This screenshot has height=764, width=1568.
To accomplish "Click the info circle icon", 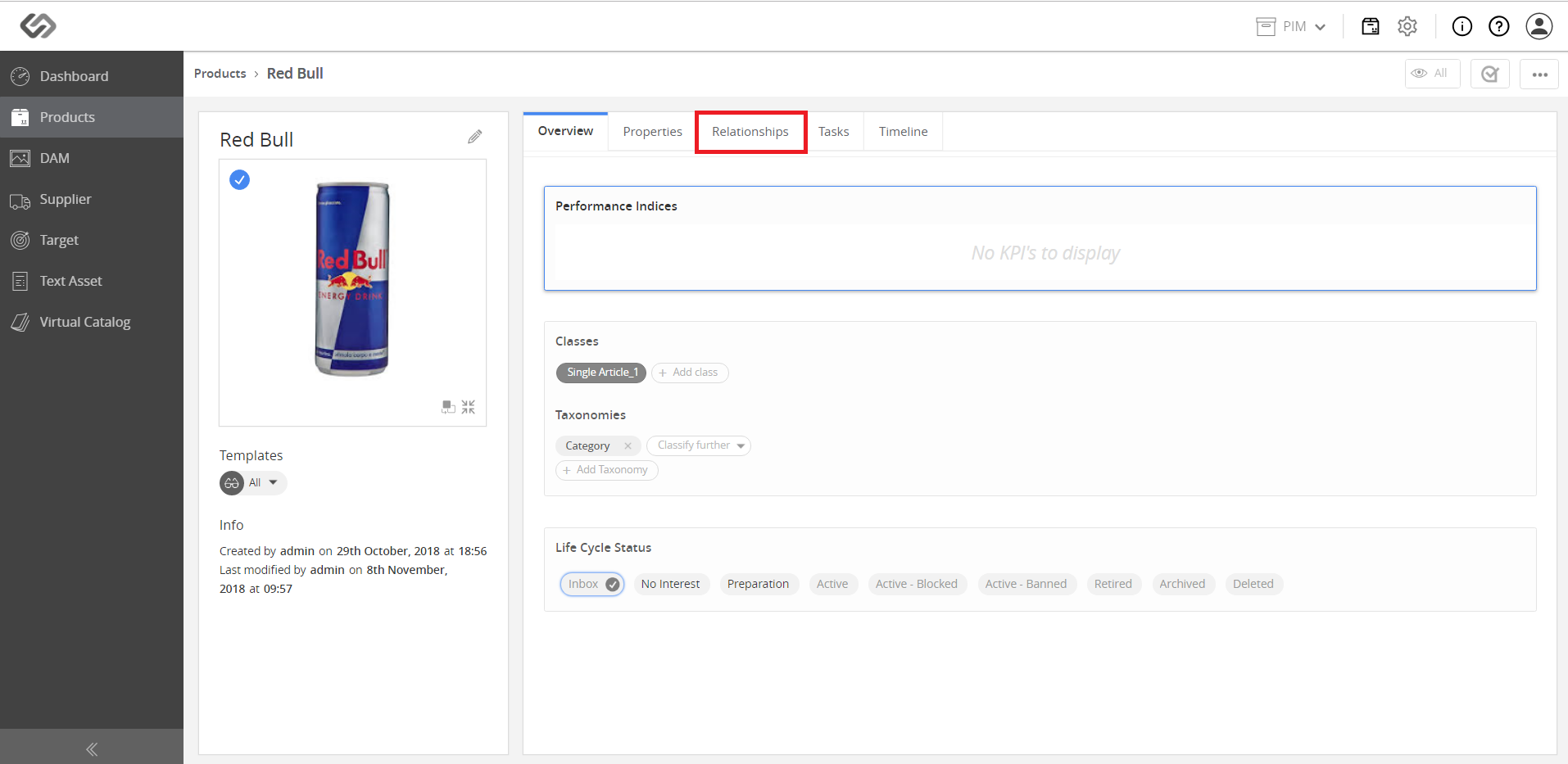I will tap(1462, 26).
